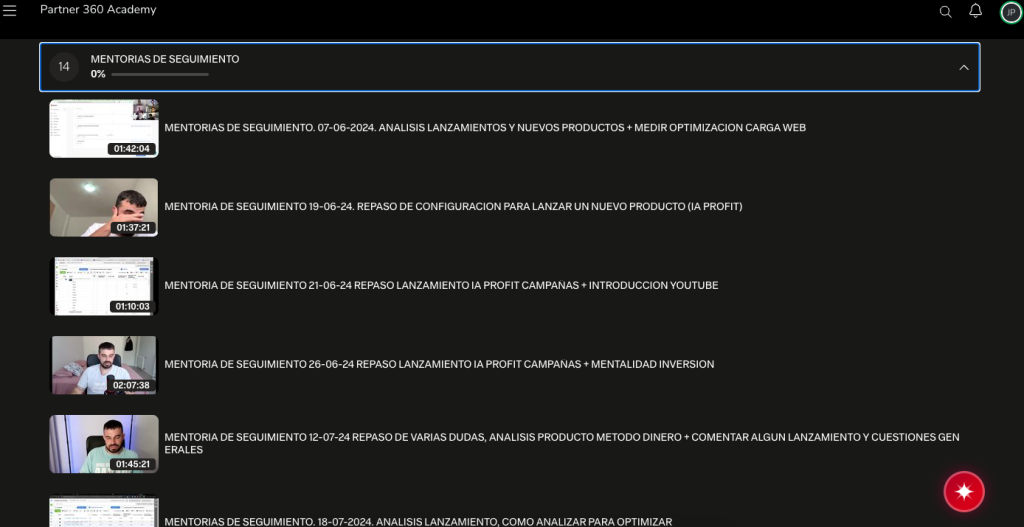Screen dimensions: 1024x527
Task: Open the JP user profile avatar
Action: [x=1010, y=12]
